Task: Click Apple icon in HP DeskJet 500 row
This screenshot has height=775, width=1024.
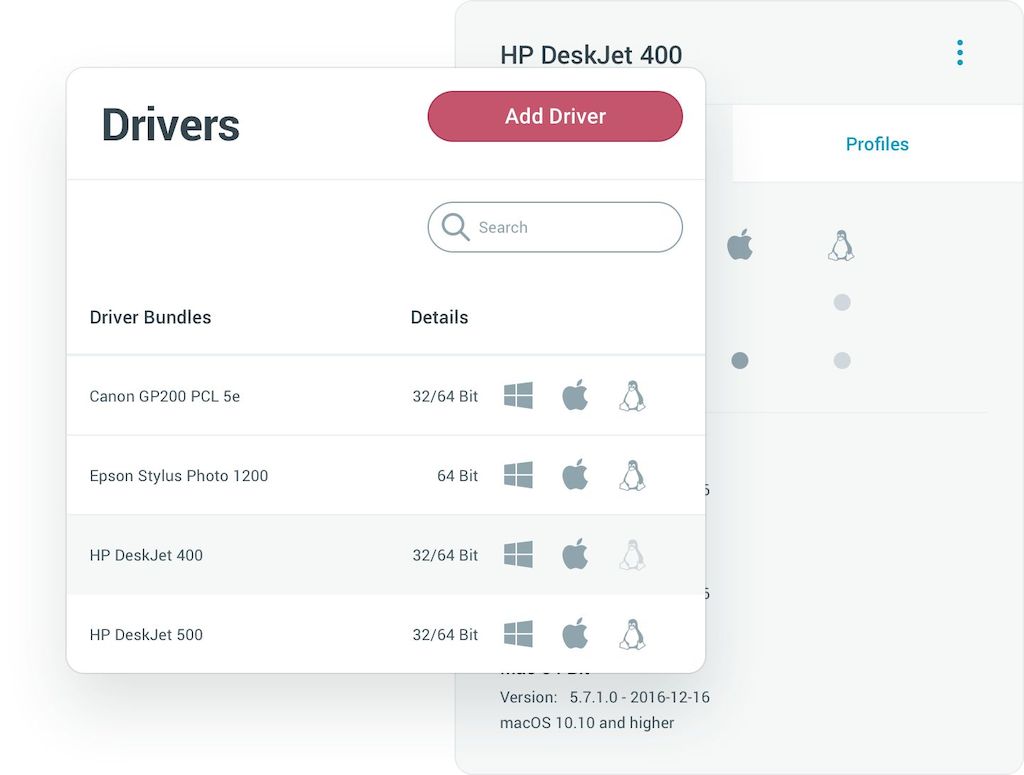Action: pos(575,633)
